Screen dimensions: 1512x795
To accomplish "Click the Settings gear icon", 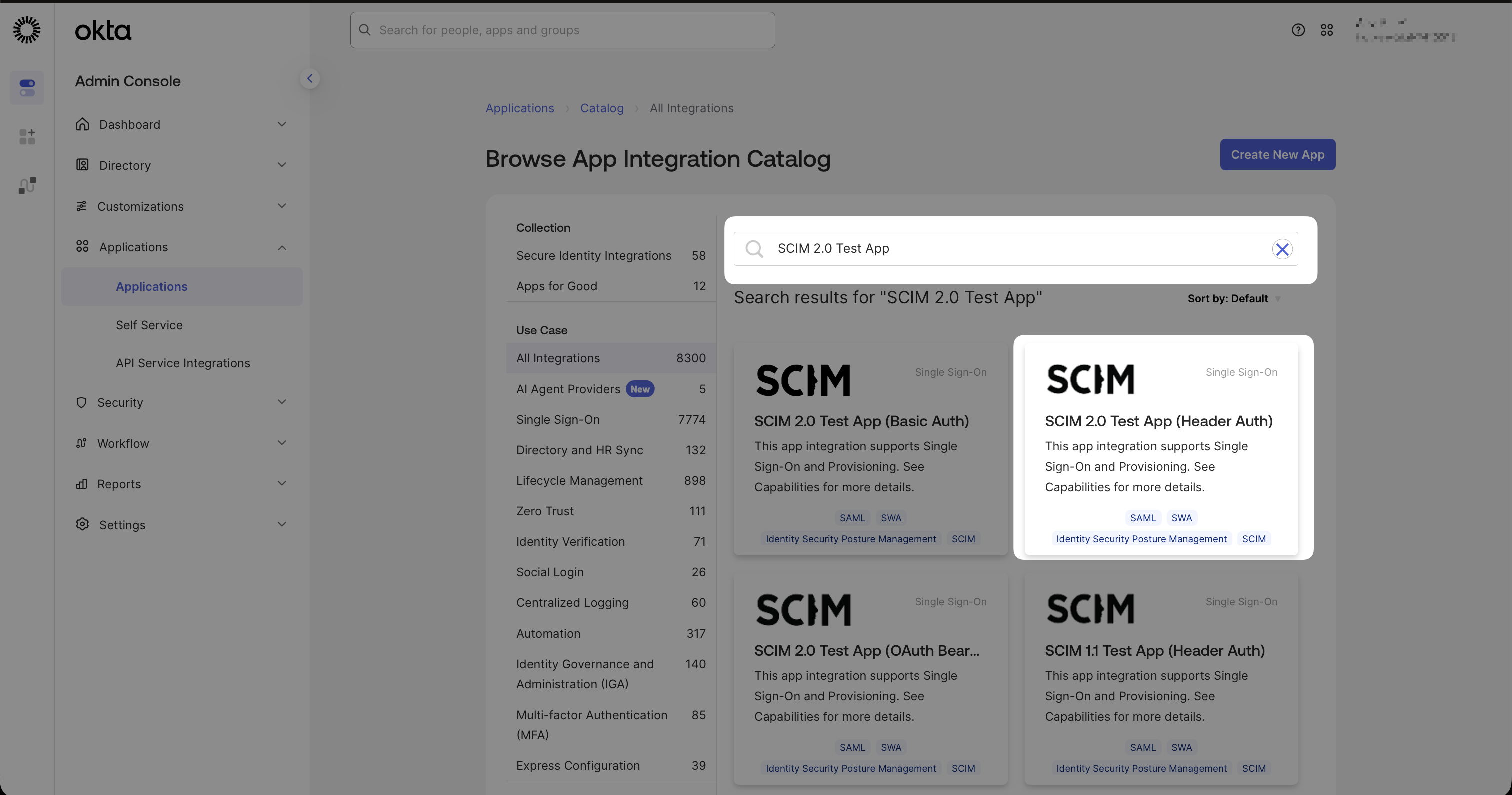I will [83, 524].
